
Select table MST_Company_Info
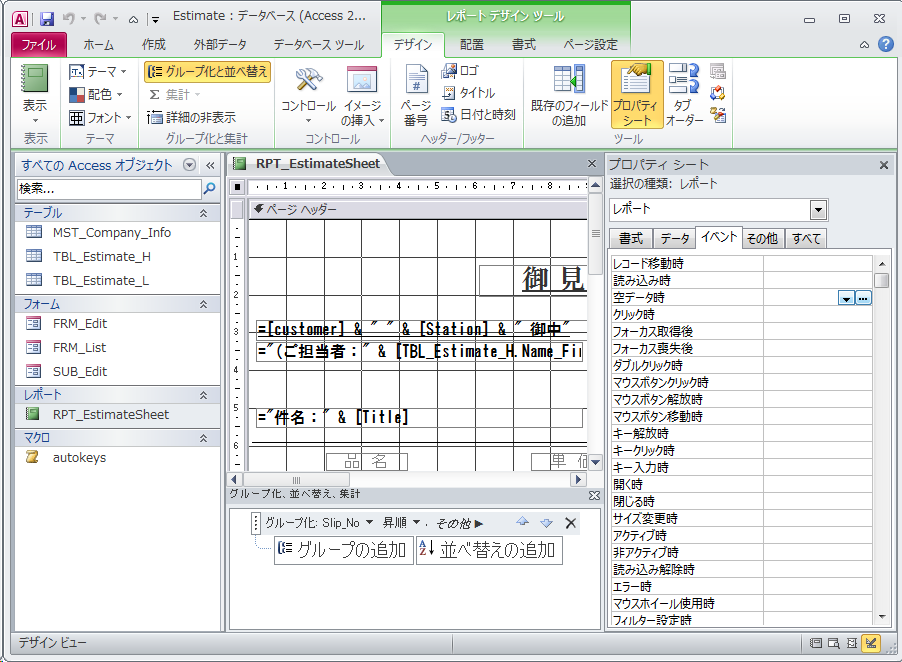(112, 232)
